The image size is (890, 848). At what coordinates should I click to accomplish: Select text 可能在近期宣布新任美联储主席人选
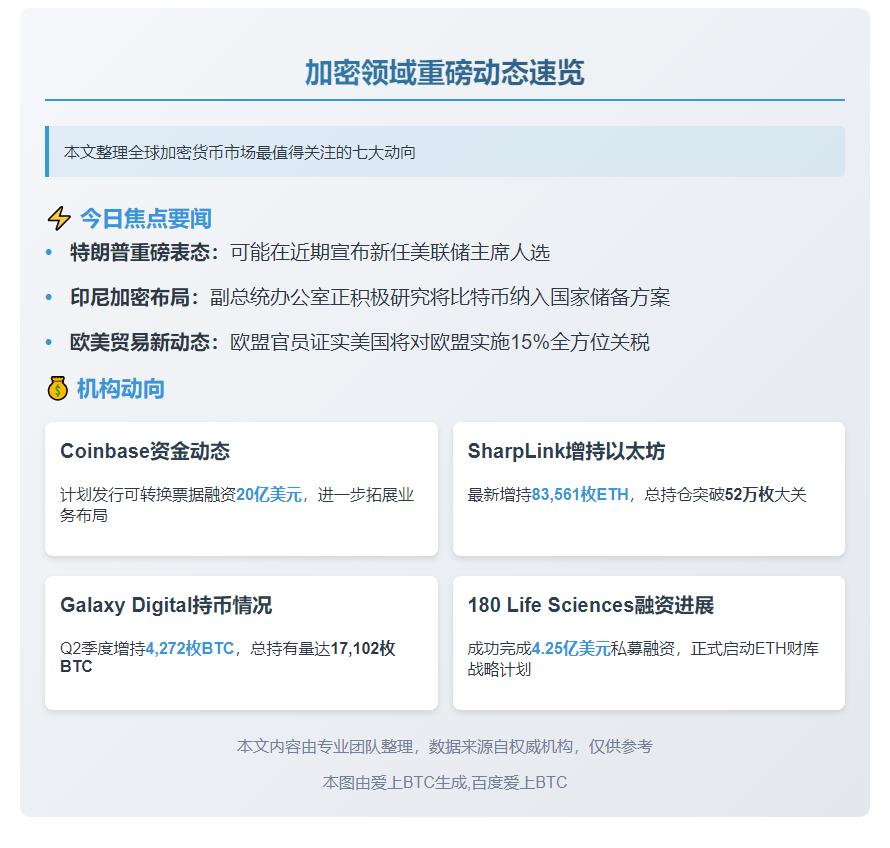click(390, 253)
